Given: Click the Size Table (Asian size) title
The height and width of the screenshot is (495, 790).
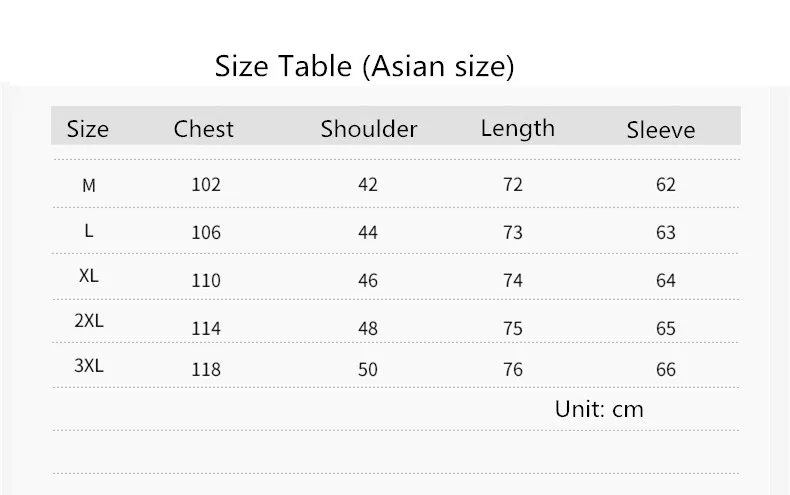Looking at the screenshot, I should coord(364,67).
